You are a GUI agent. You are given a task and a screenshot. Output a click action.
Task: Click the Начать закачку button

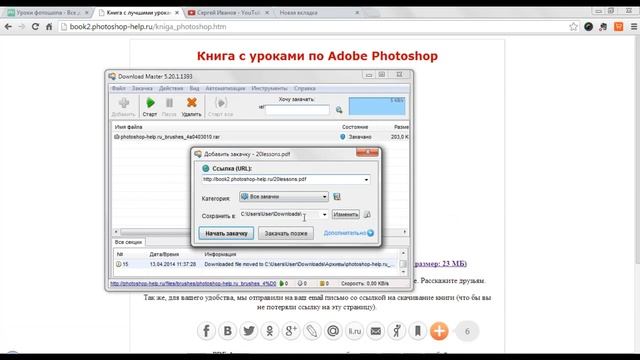pyautogui.click(x=226, y=233)
